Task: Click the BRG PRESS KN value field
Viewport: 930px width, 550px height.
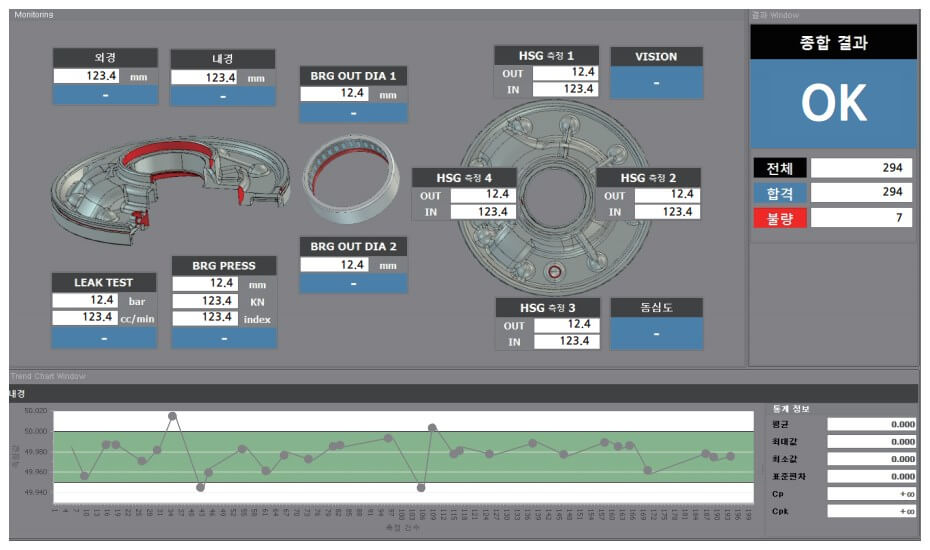Action: pos(206,301)
